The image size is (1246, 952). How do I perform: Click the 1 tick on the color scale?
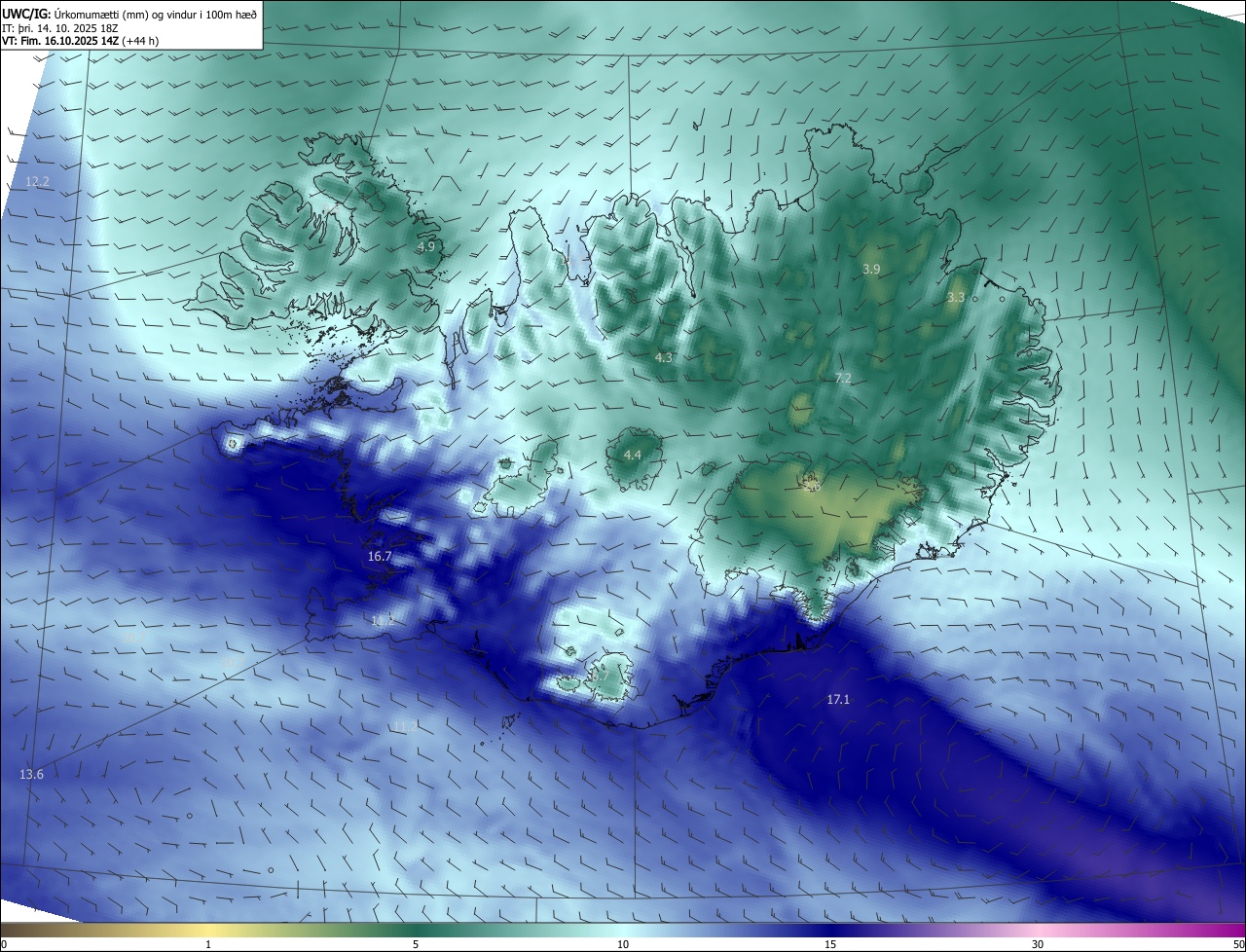click(209, 944)
